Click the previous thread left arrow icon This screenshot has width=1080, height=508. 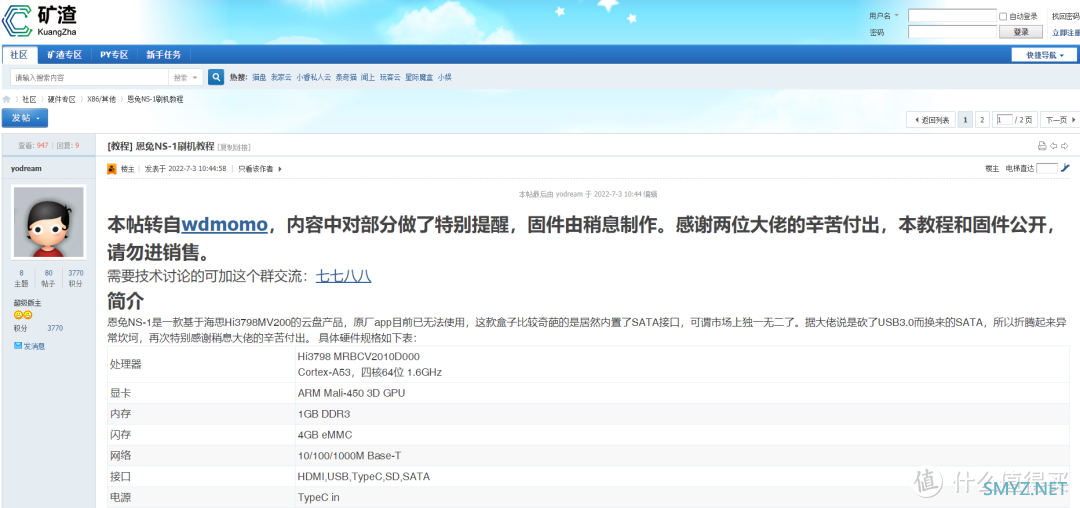point(1053,146)
